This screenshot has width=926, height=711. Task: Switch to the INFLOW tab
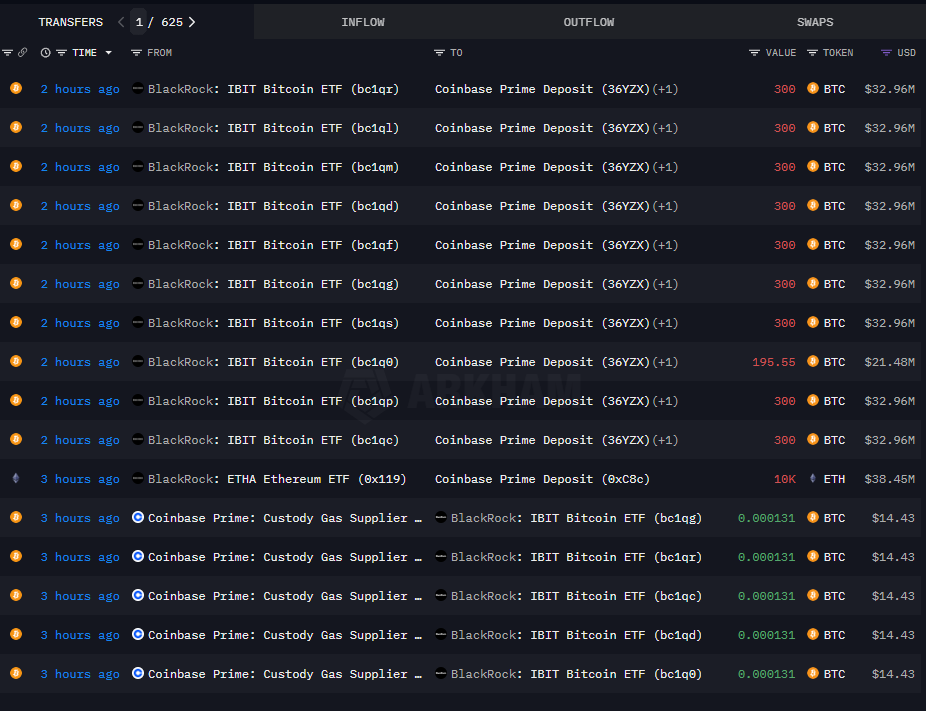(363, 22)
